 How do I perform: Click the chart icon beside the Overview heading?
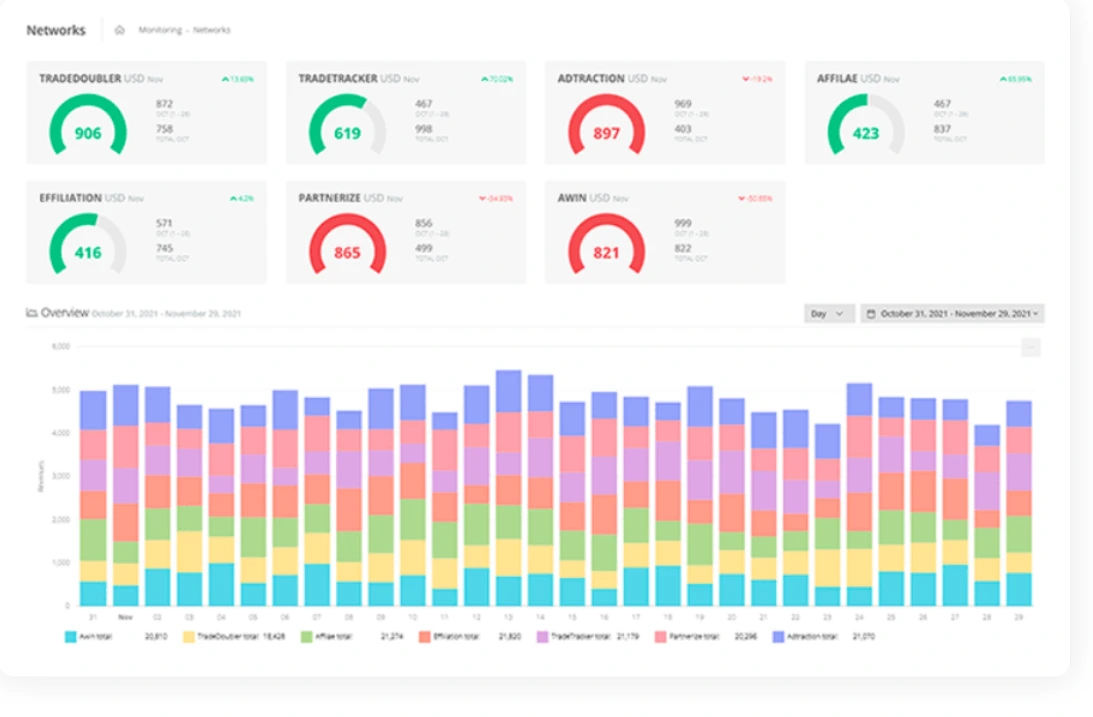pyautogui.click(x=31, y=313)
